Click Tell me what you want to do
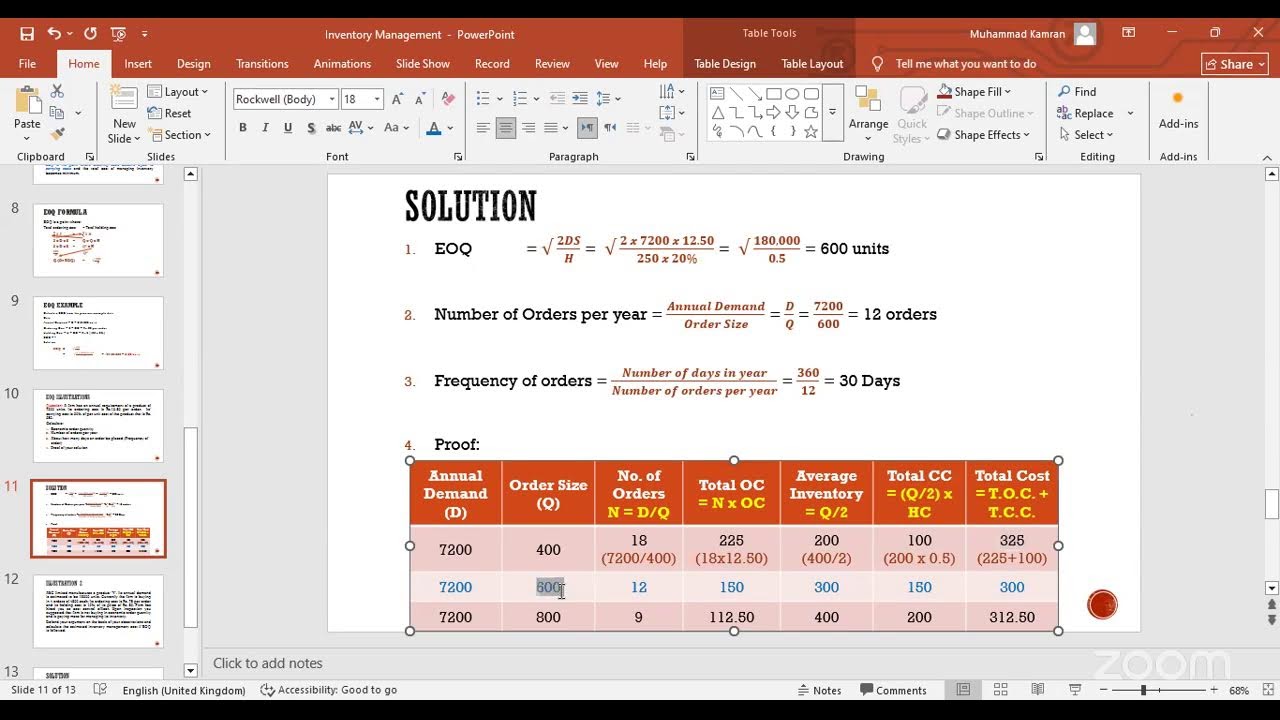1280x720 pixels. (965, 64)
